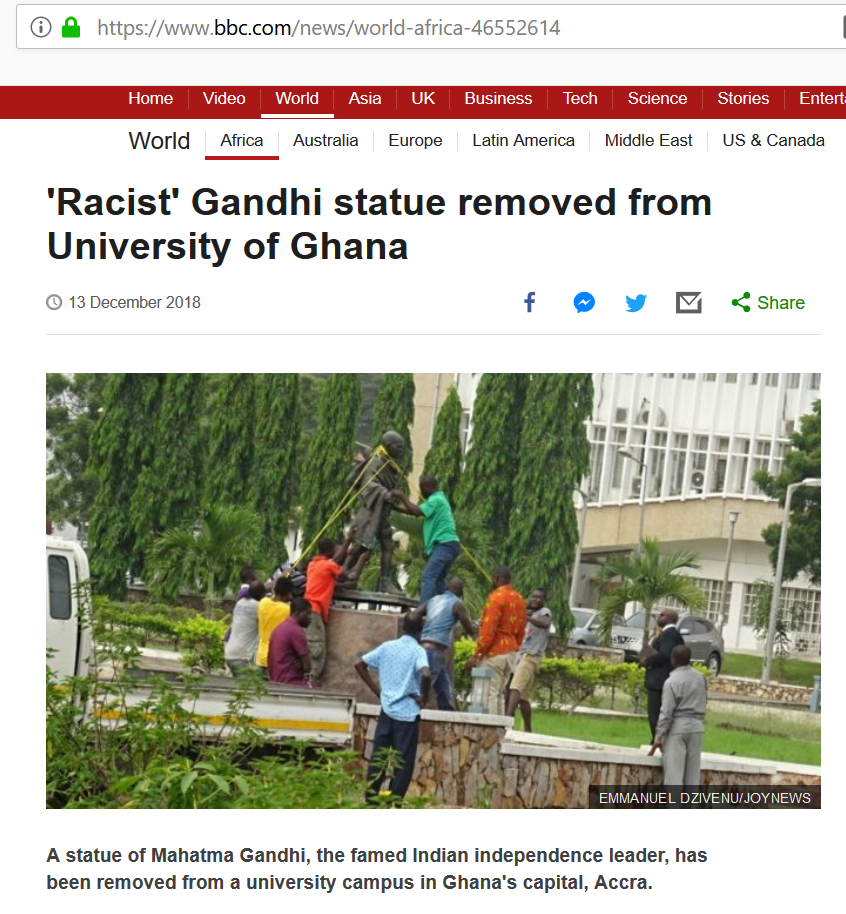Select the Africa sub-section tab
This screenshot has height=914, width=846.
(241, 140)
